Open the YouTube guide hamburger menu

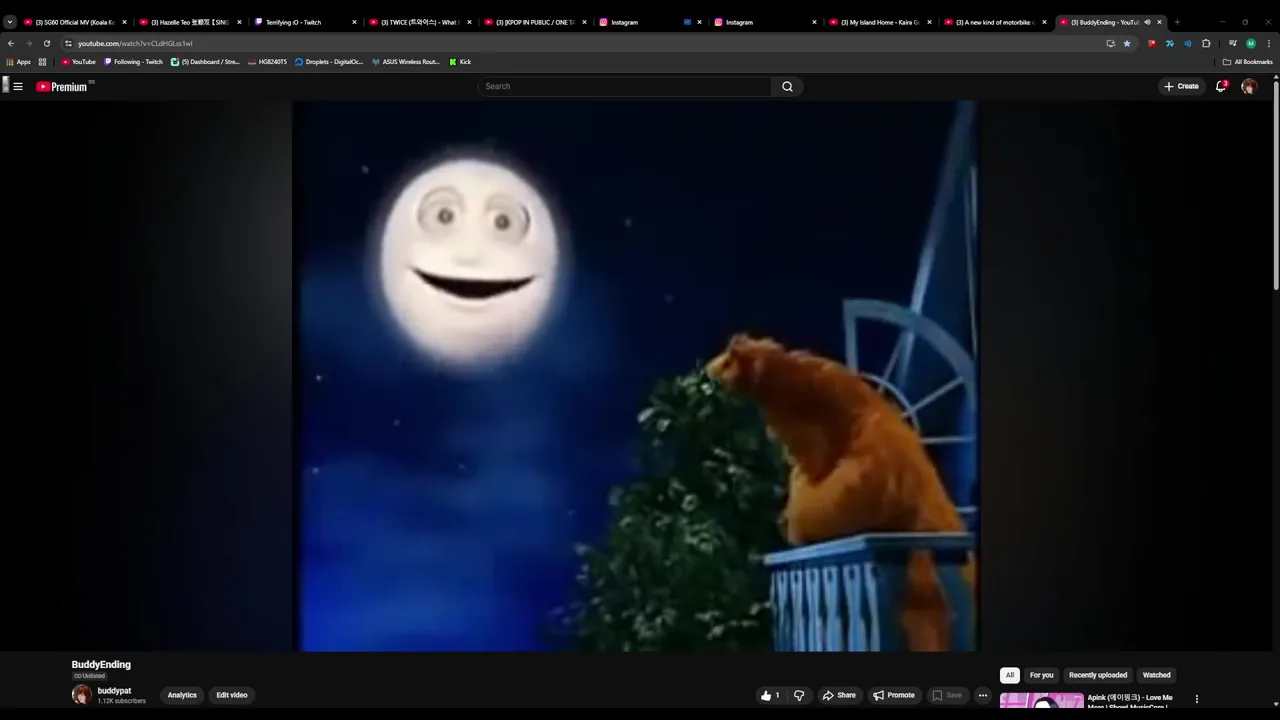coord(18,86)
